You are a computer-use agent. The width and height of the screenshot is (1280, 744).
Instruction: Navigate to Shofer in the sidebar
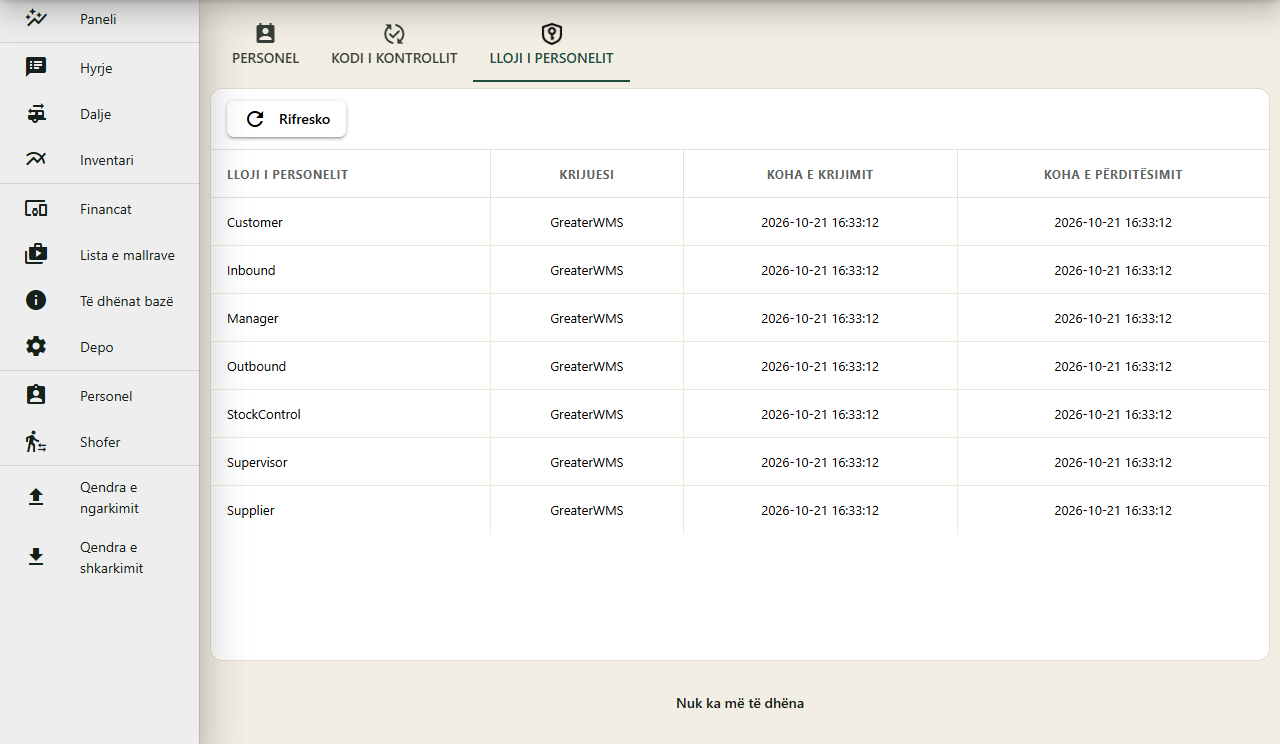(99, 442)
